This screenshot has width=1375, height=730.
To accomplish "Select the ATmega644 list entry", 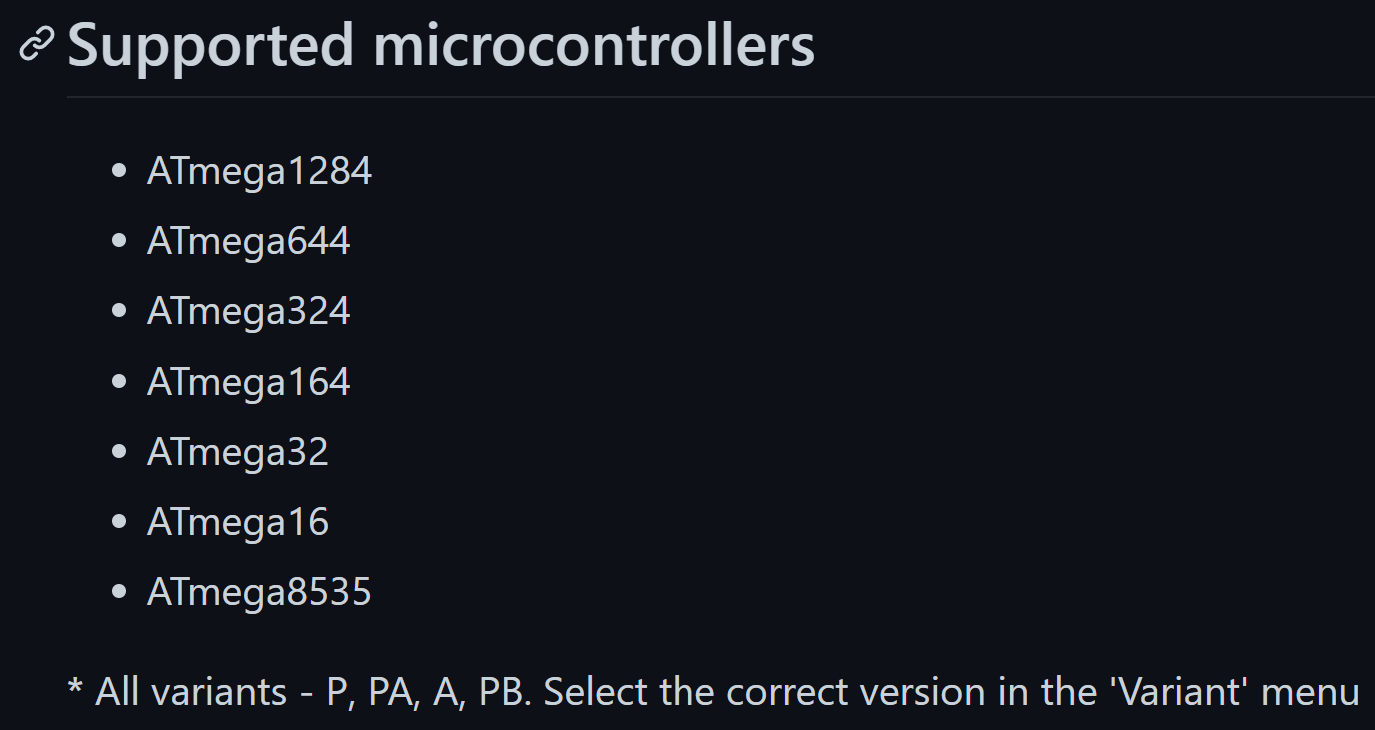I will (249, 241).
